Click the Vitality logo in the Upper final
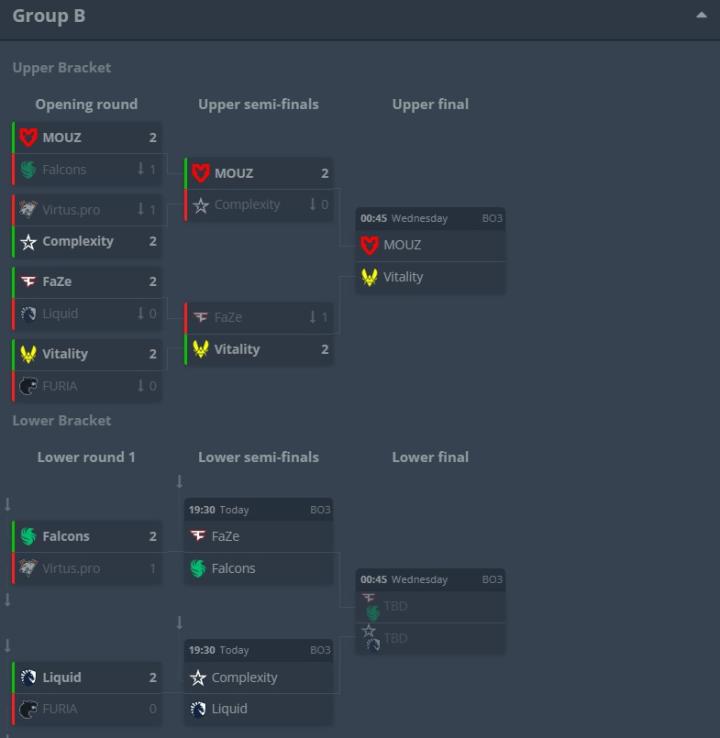This screenshot has height=738, width=720. pyautogui.click(x=370, y=277)
